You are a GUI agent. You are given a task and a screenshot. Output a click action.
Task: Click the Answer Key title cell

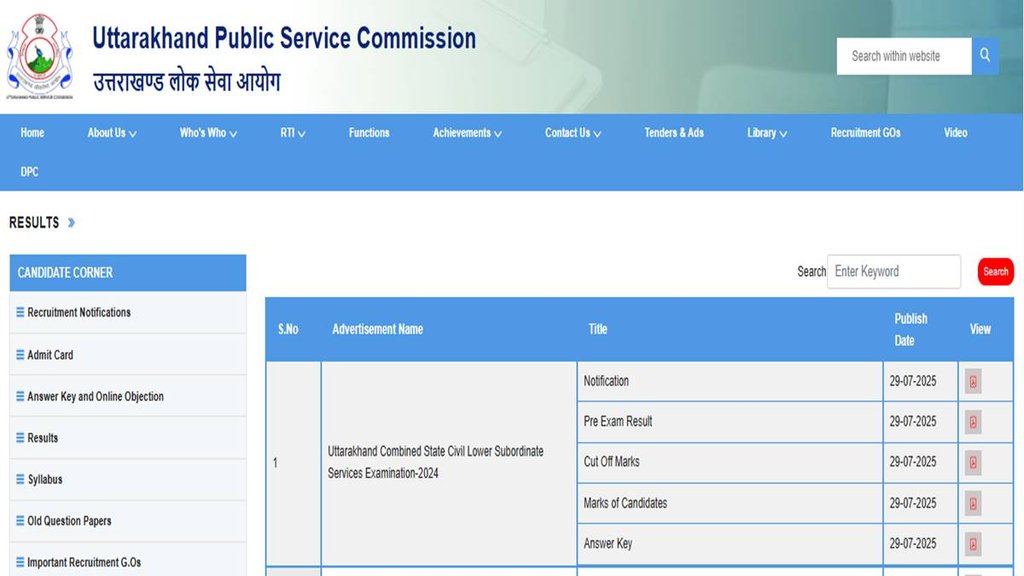(x=729, y=544)
